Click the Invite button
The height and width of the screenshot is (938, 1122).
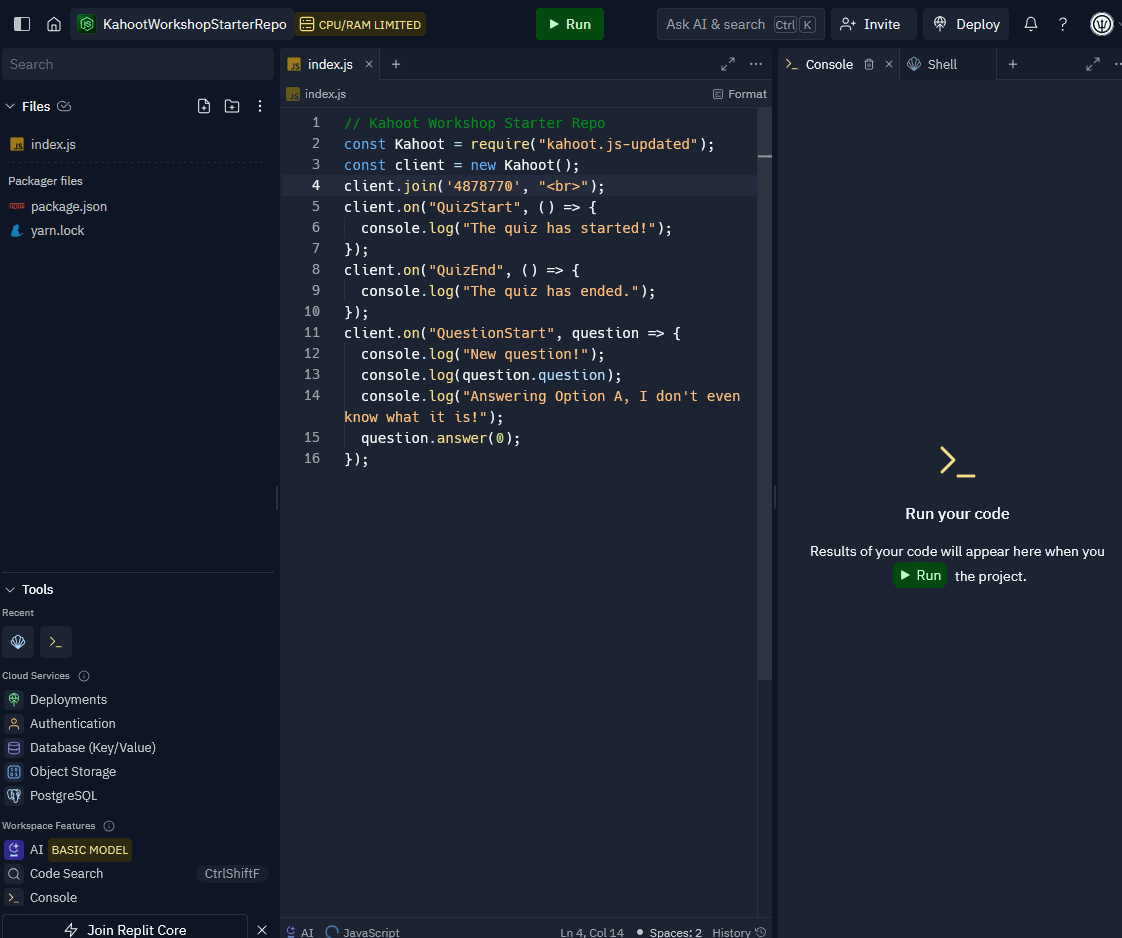(870, 24)
